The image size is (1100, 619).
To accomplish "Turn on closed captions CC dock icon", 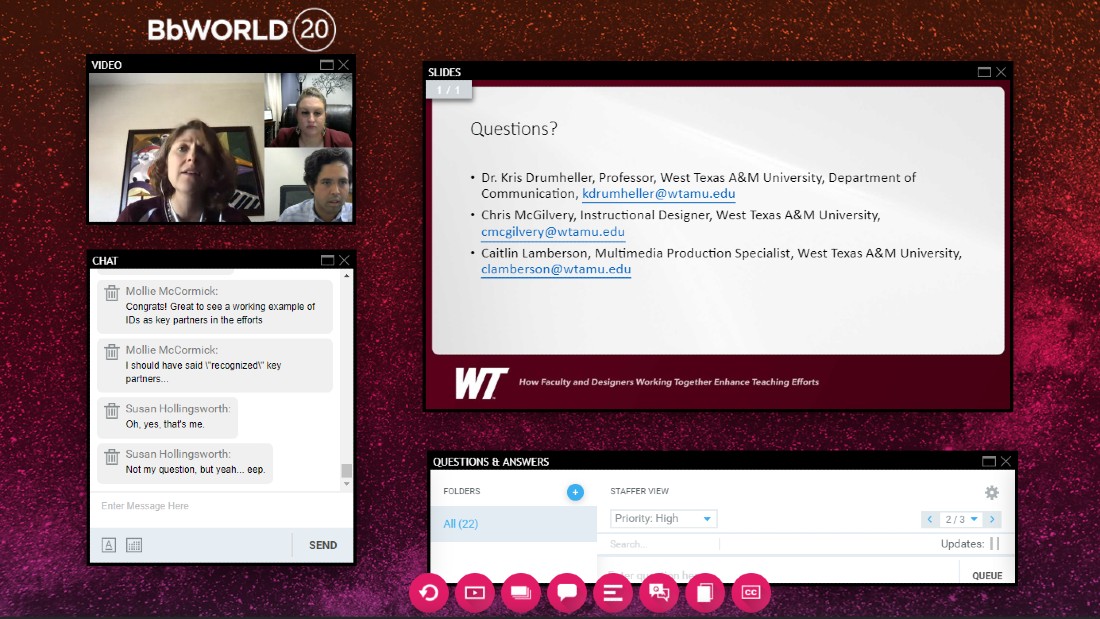I will (x=751, y=592).
